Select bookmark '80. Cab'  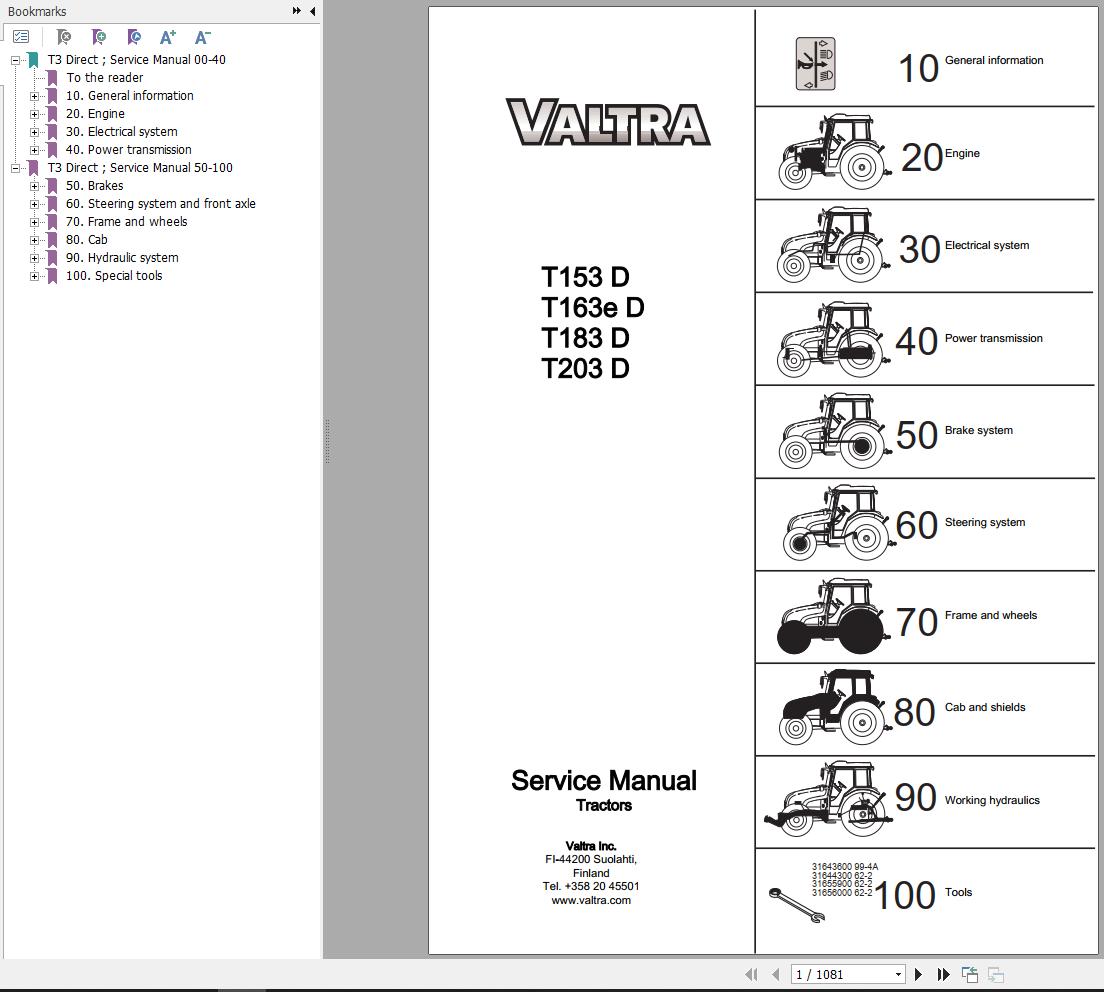87,239
